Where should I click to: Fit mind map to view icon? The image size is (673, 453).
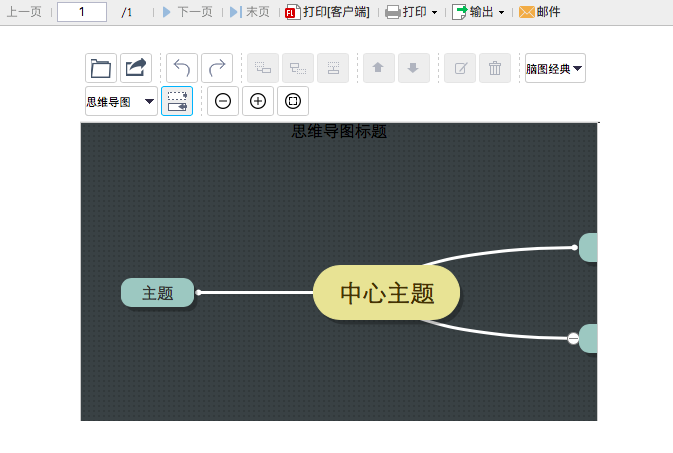[293, 101]
